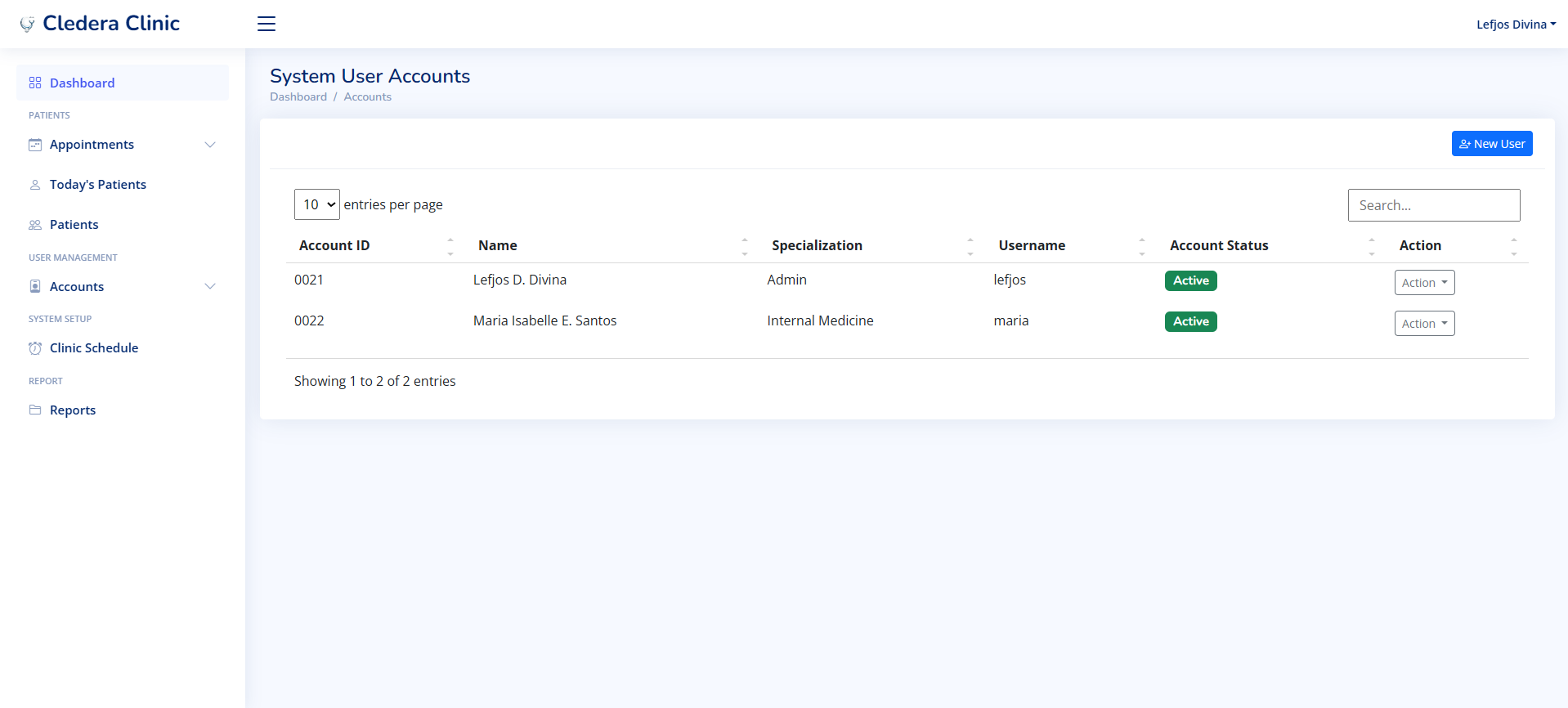Follow the Dashboard breadcrumb link
Image resolution: width=1568 pixels, height=708 pixels.
pos(298,96)
